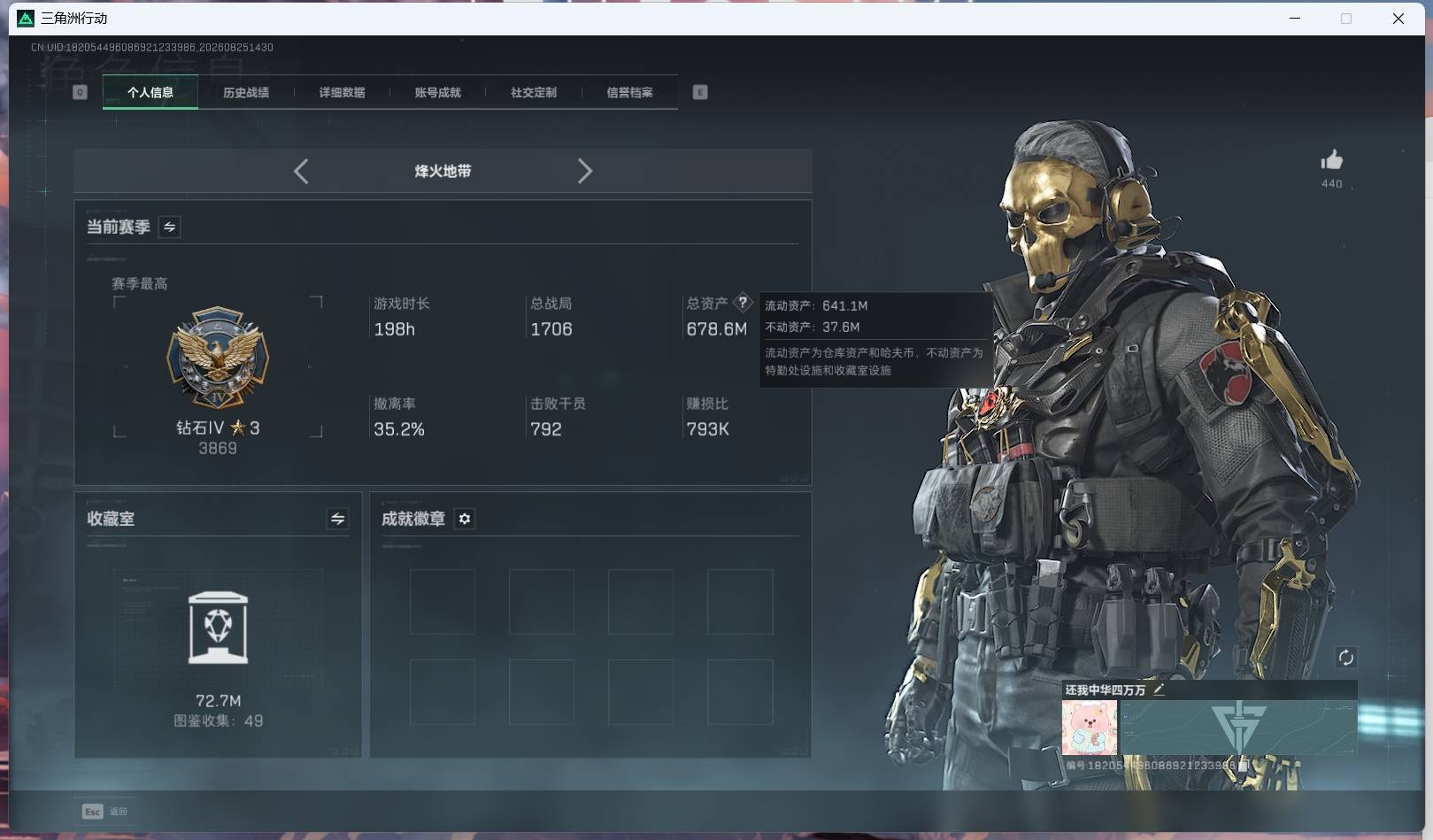Click the 流动资产 641.1M tooltip line

(816, 305)
